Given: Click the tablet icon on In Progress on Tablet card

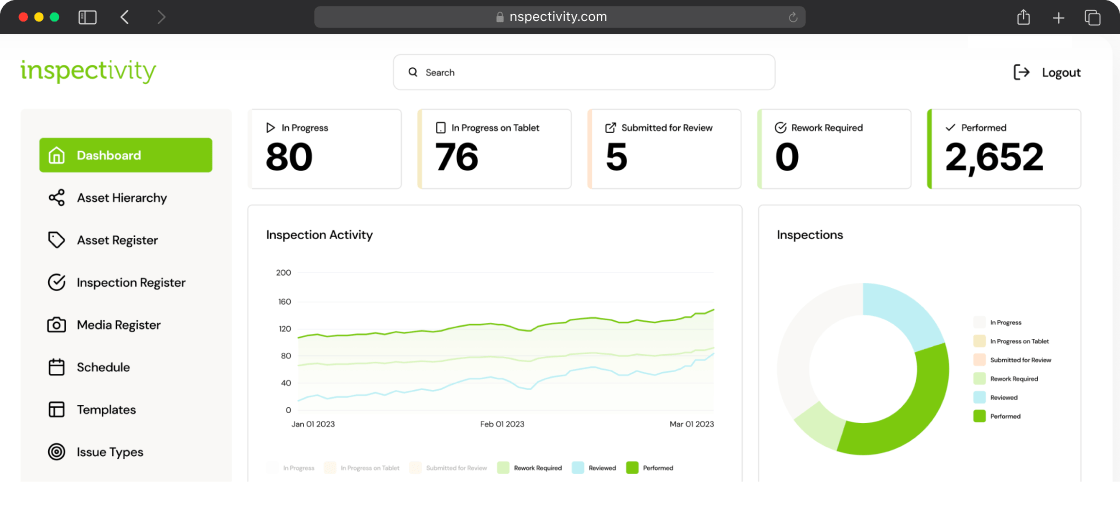Looking at the screenshot, I should (x=441, y=128).
